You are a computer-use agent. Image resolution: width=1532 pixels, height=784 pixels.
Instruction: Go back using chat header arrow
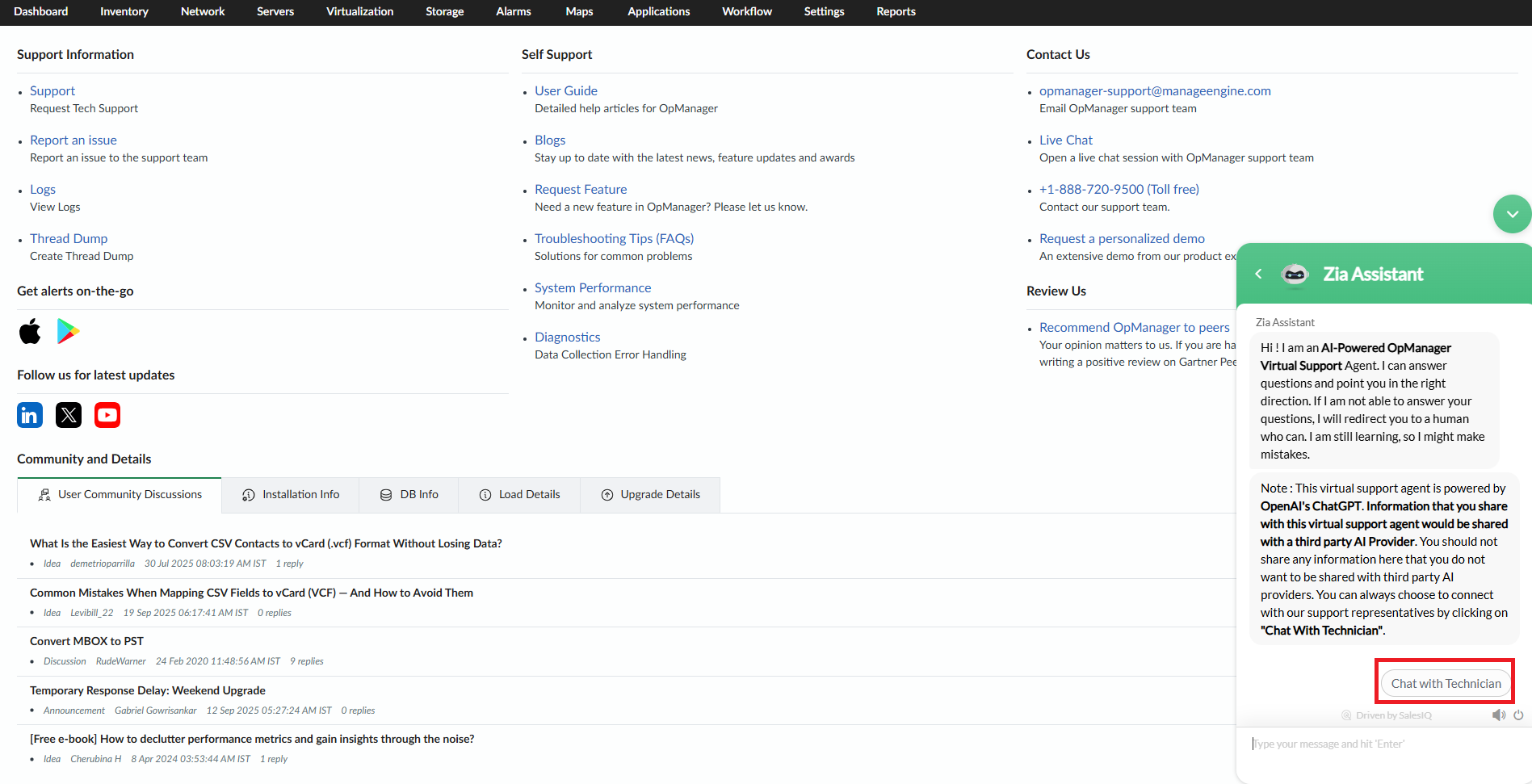pyautogui.click(x=1258, y=275)
